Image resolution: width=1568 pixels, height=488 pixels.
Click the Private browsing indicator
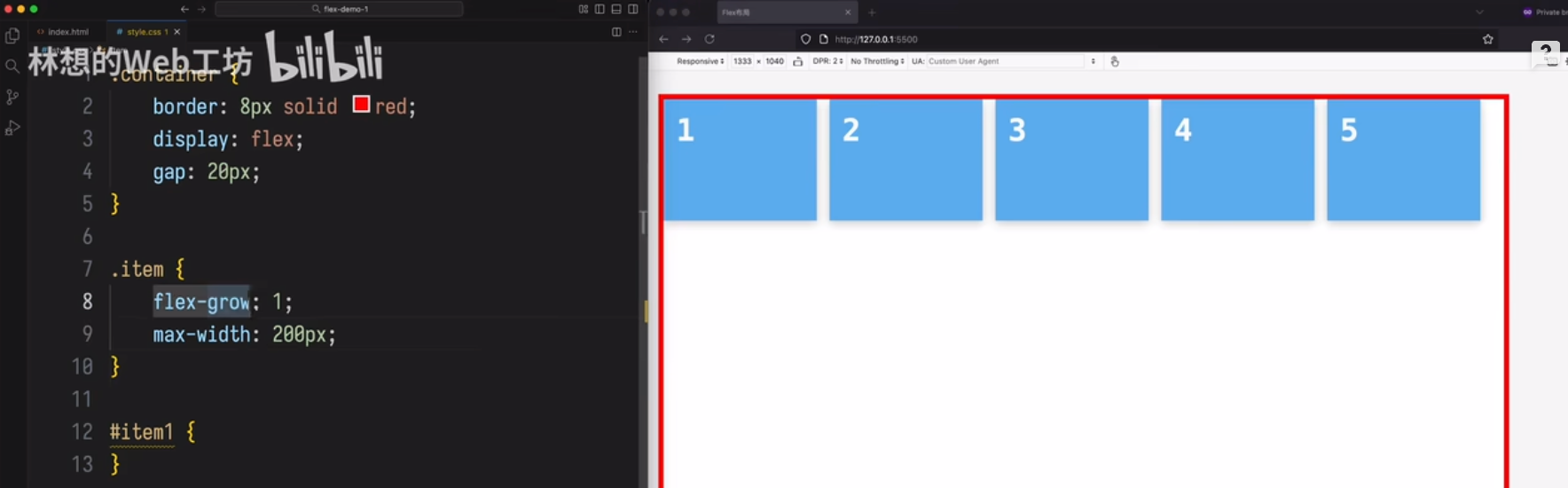tap(1543, 12)
